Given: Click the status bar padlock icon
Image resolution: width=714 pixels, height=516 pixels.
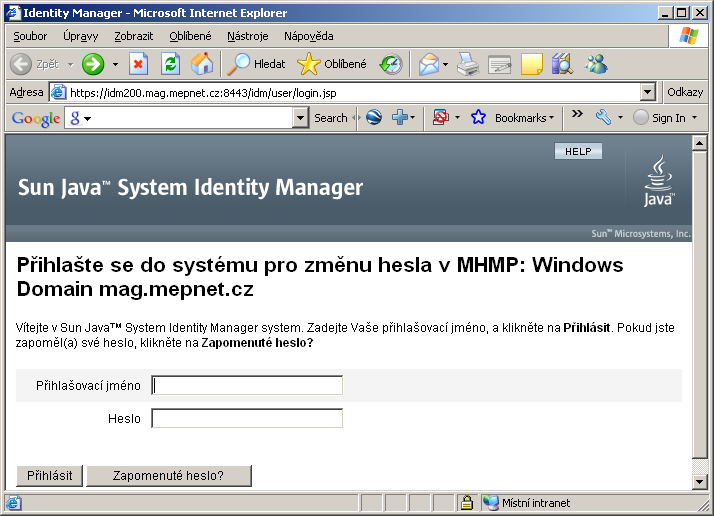Looking at the screenshot, I should pyautogui.click(x=467, y=503).
